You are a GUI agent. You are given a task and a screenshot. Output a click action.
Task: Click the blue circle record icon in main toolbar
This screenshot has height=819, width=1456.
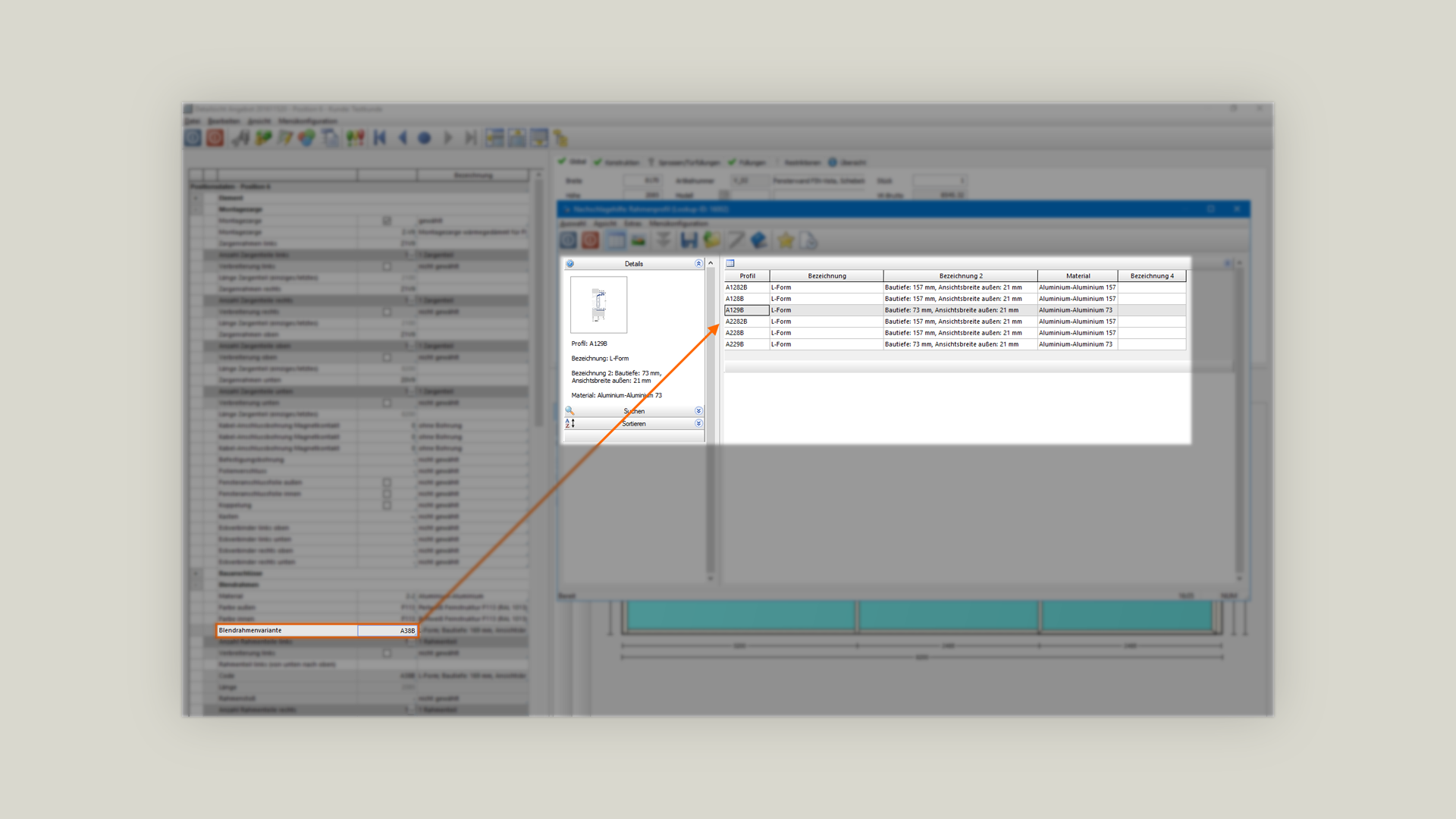pos(425,138)
